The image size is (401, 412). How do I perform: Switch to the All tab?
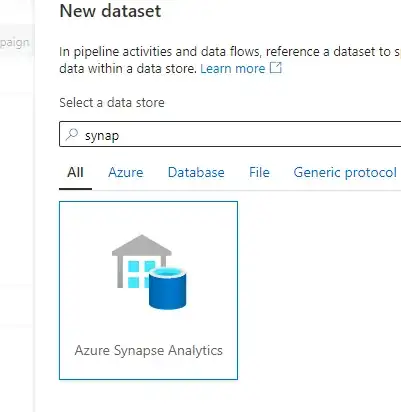click(x=75, y=172)
